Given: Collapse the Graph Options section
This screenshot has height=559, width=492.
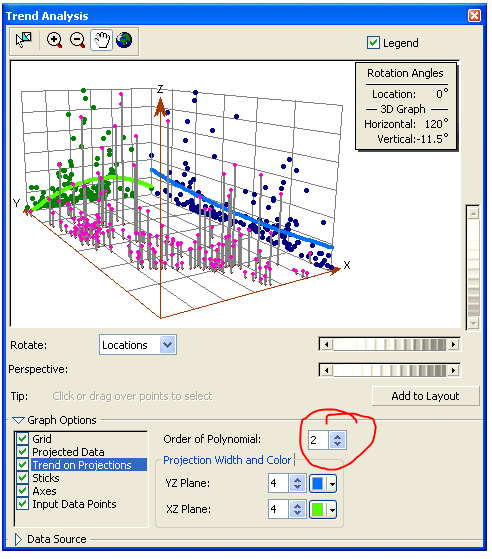Looking at the screenshot, I should pyautogui.click(x=18, y=420).
